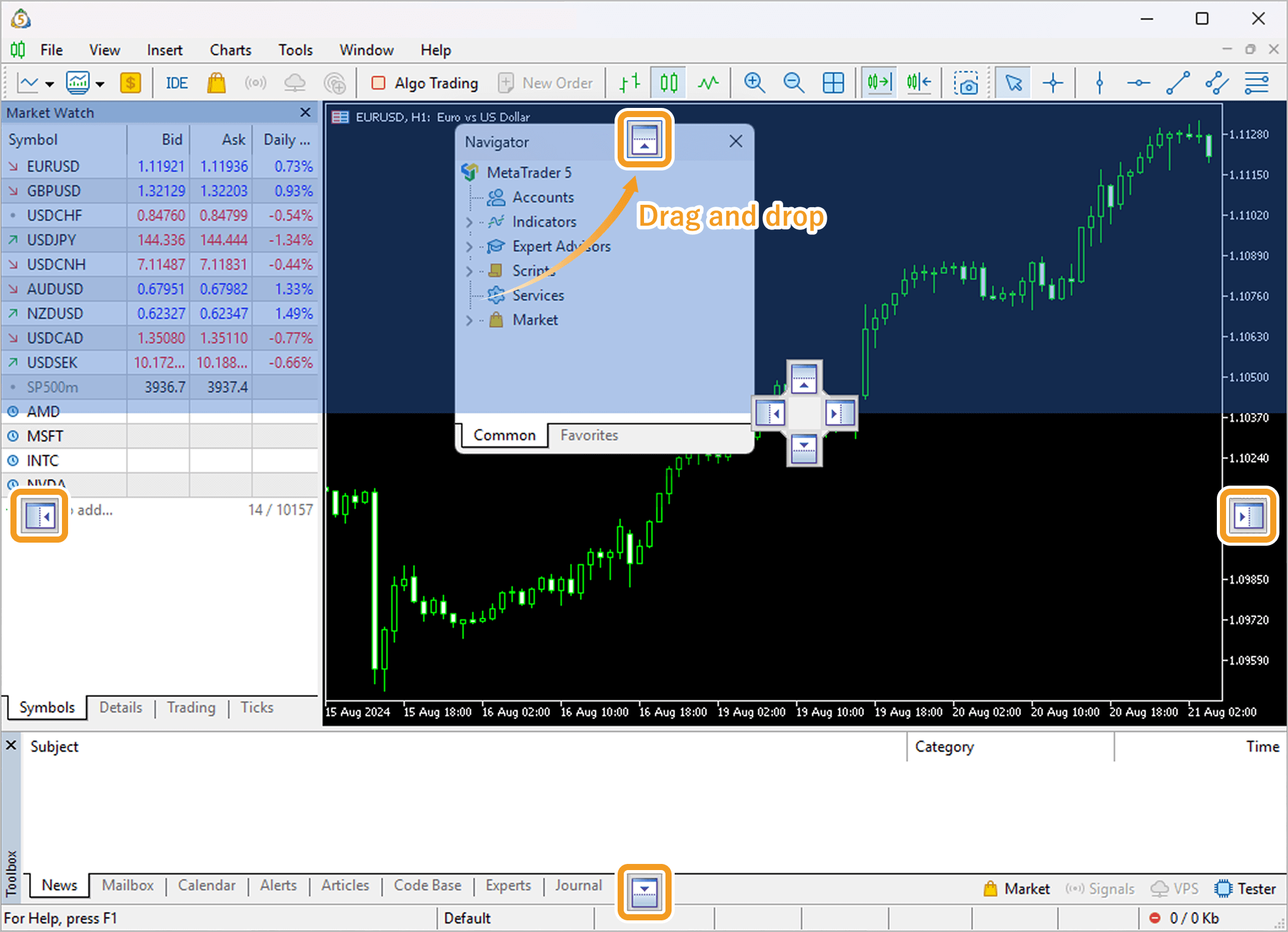Select the EURUSD row in Market Watch

(x=53, y=166)
